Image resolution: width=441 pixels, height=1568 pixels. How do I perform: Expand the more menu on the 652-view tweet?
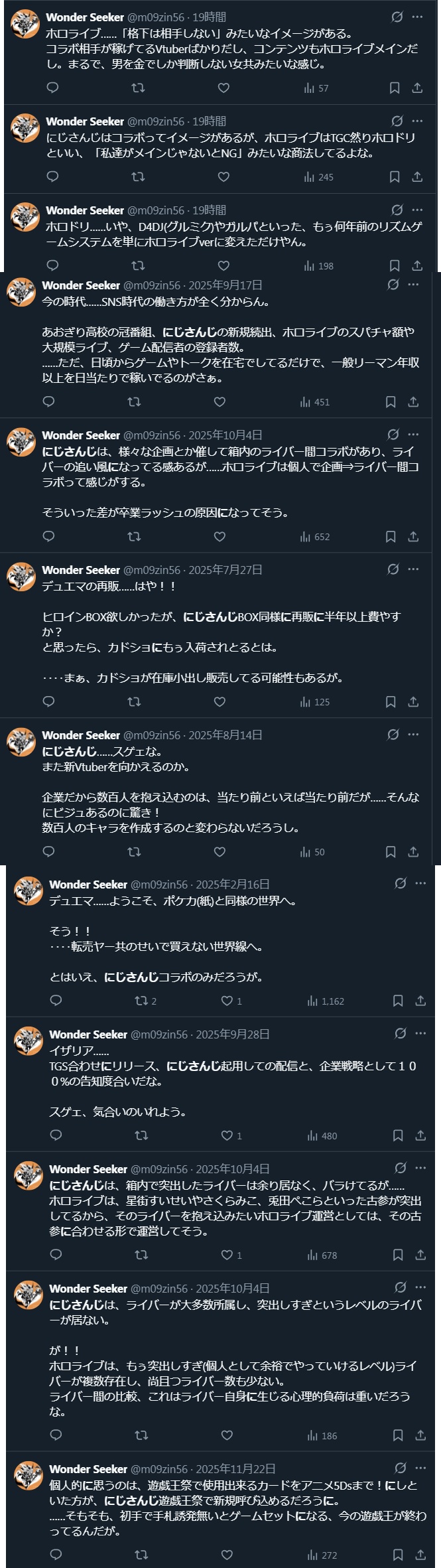click(413, 435)
